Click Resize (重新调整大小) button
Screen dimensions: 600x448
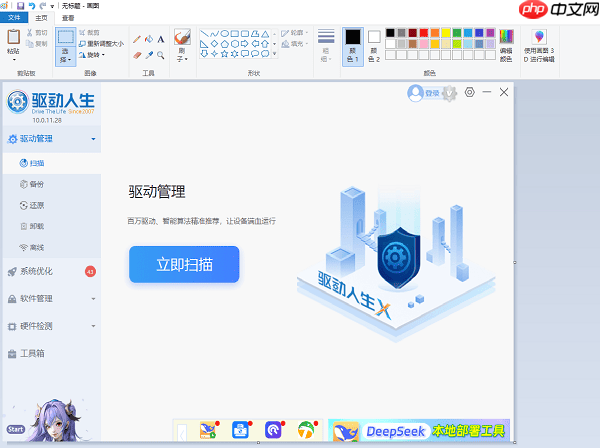tap(101, 44)
